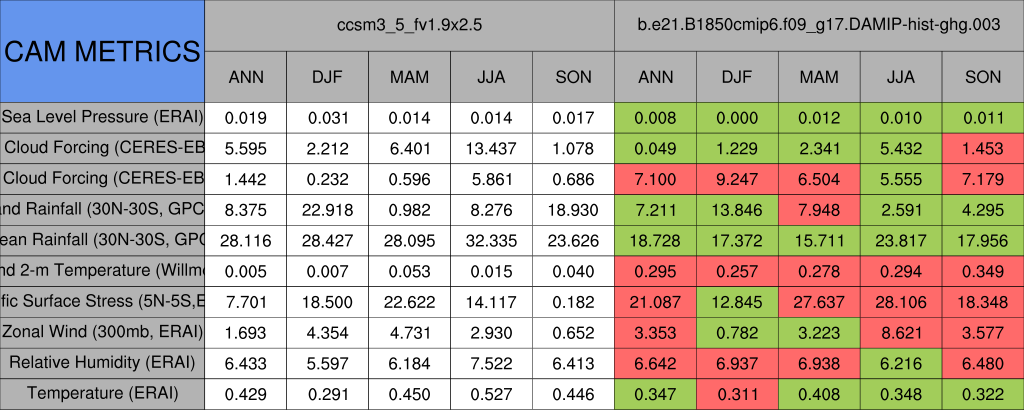Select the Zonal Wind (300mb, ERAI) row label

pos(102,332)
